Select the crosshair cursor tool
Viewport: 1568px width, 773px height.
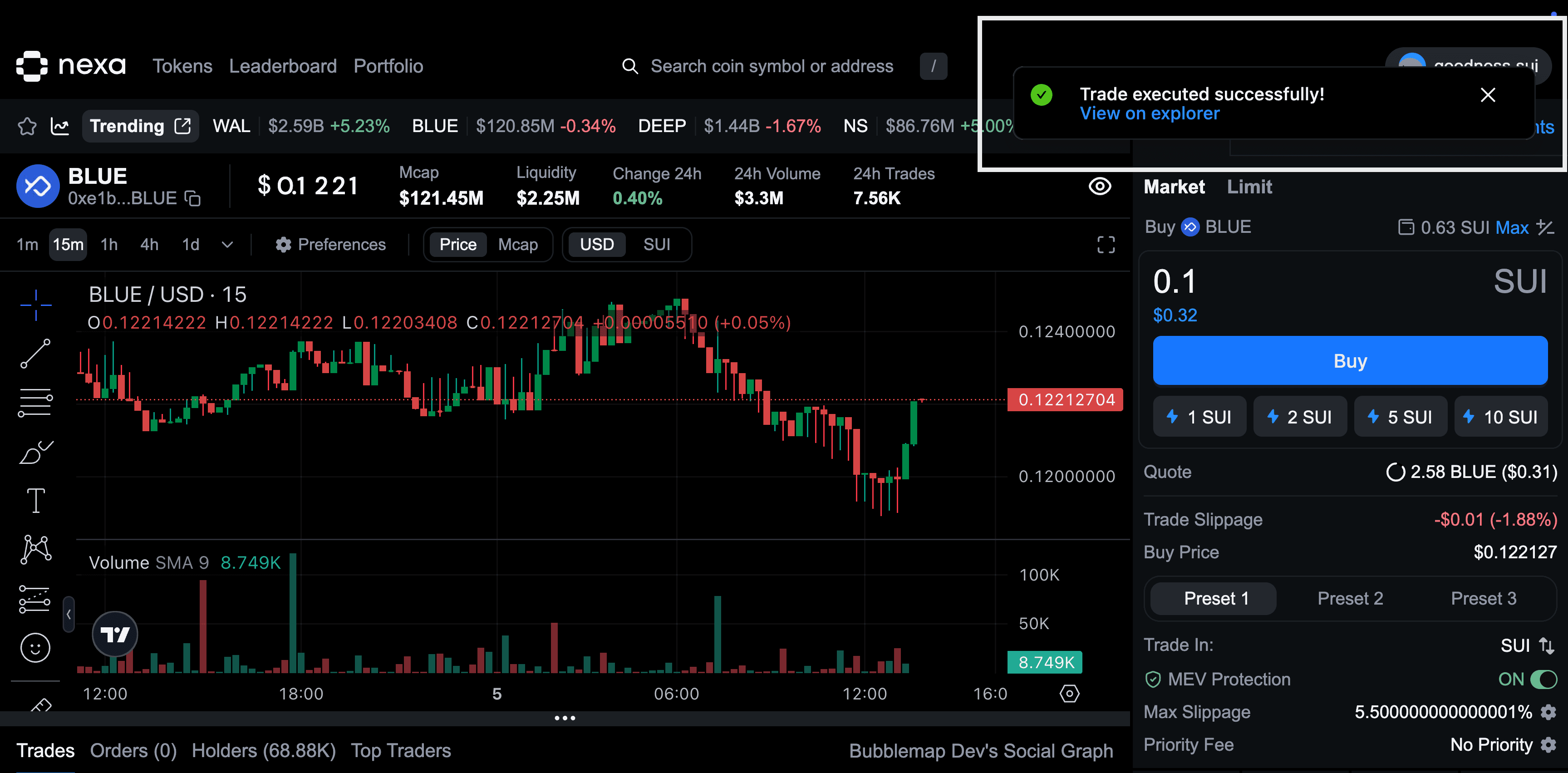point(35,303)
